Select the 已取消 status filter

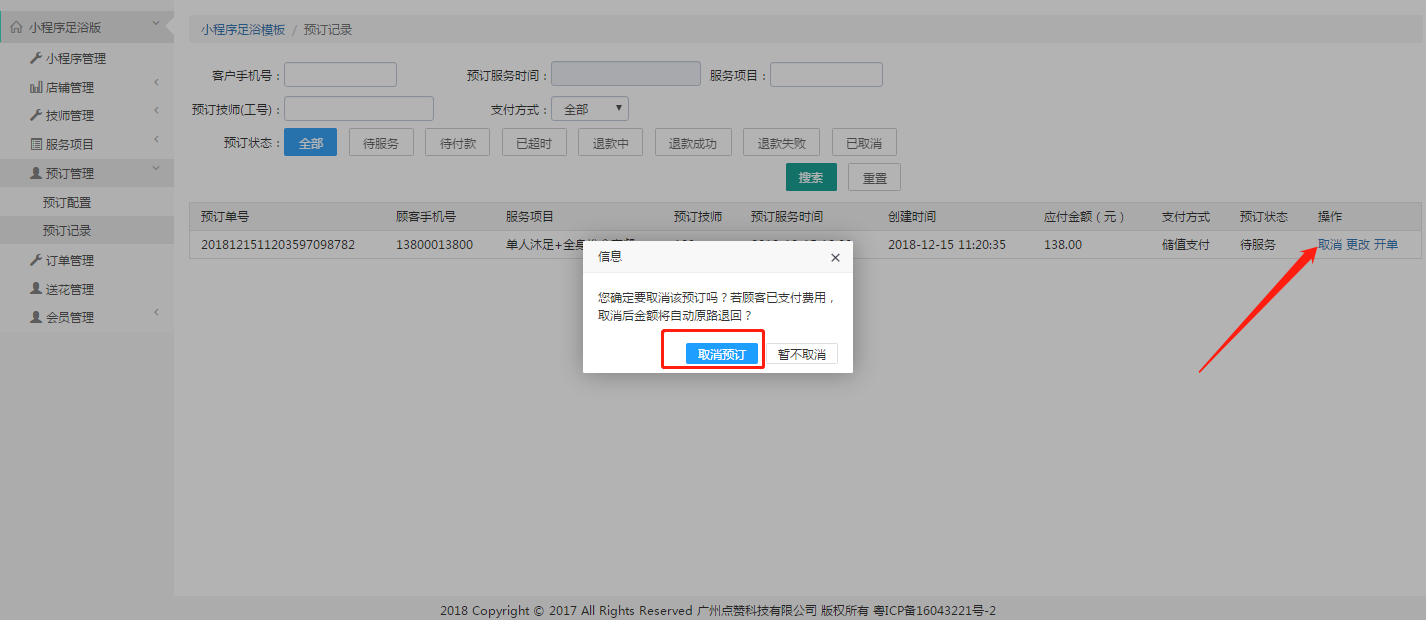tap(864, 143)
